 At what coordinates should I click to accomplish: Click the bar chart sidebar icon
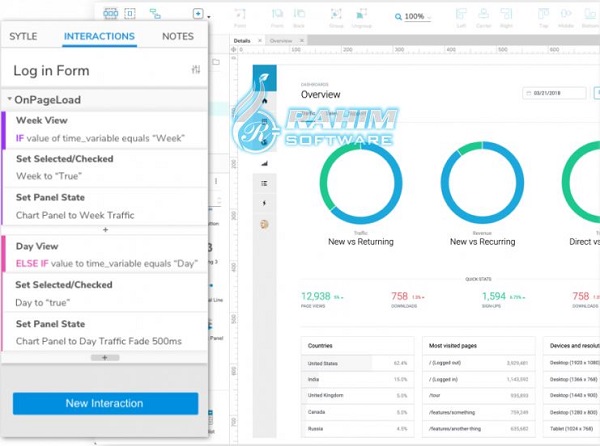tap(264, 164)
